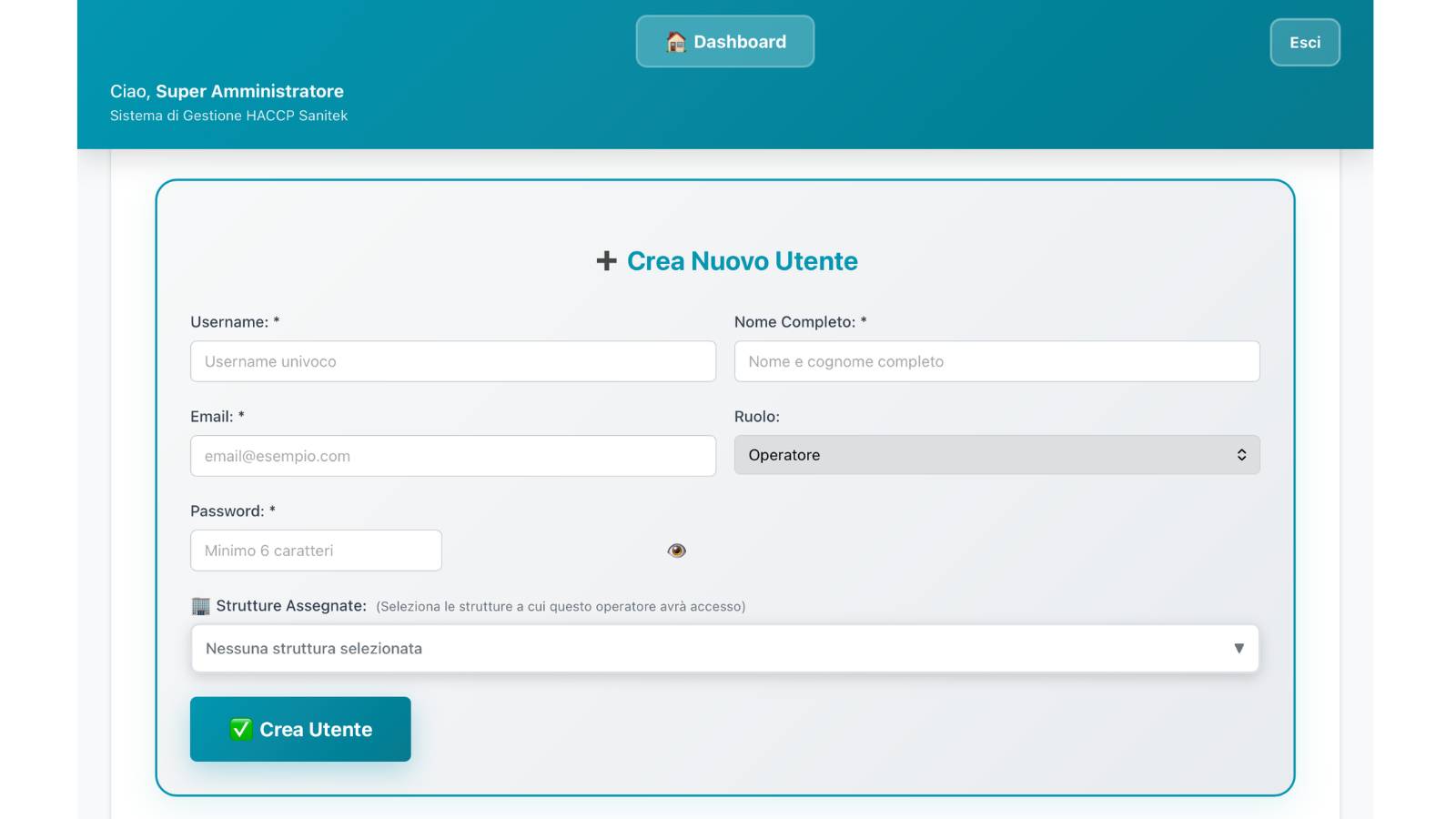Click the Minimo 6 caratteri password field

click(x=315, y=550)
